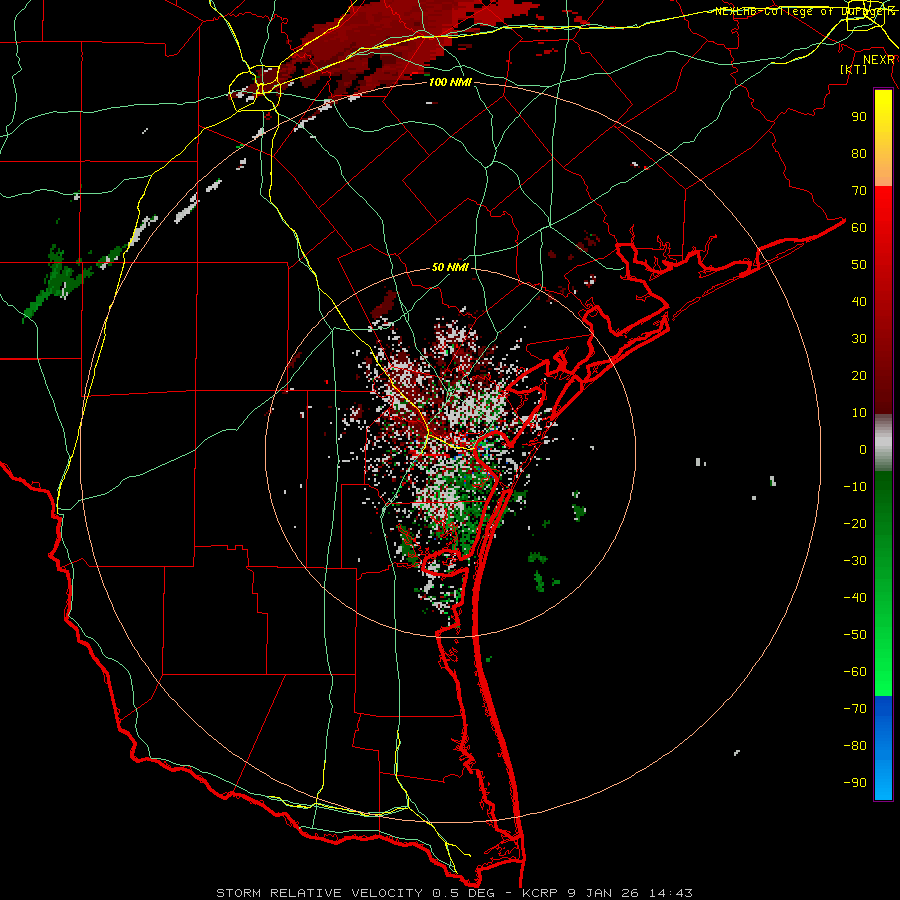Click the positive 60 scale value
The image size is (900, 900).
pos(859,228)
